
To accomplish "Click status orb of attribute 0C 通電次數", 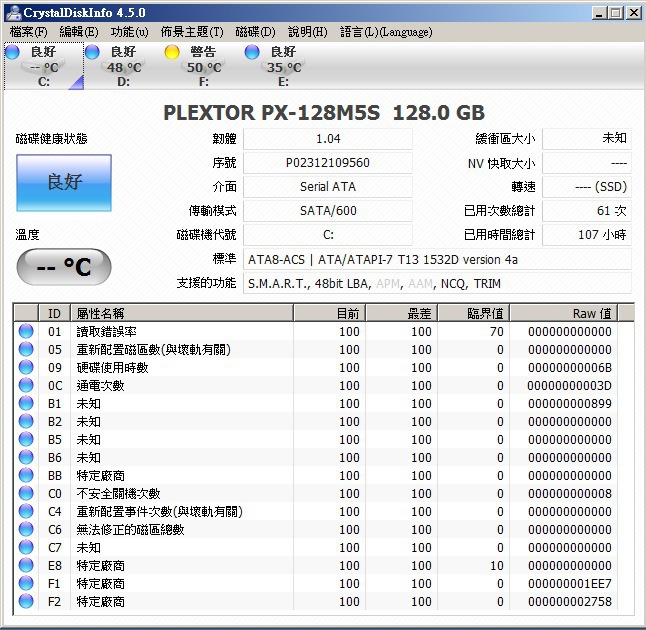I will 26,385.
